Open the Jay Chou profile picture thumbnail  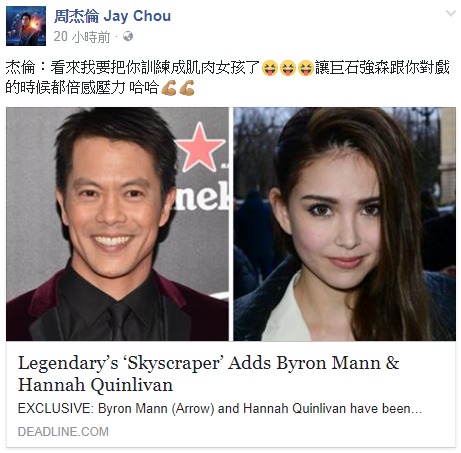pos(26,26)
